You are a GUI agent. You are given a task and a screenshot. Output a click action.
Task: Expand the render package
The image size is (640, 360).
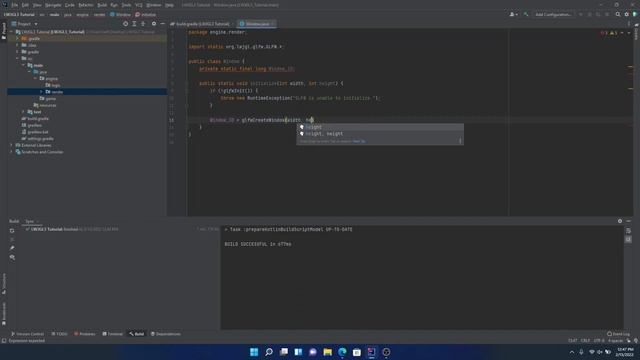coord(41,92)
